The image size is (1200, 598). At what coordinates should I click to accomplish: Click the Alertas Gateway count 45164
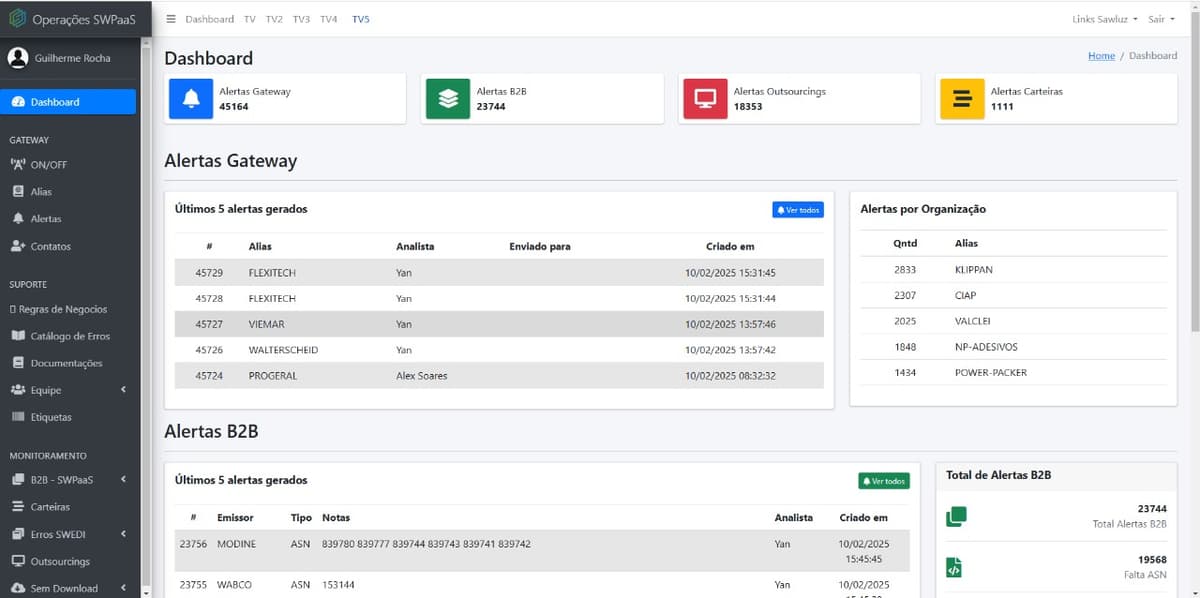(234, 106)
